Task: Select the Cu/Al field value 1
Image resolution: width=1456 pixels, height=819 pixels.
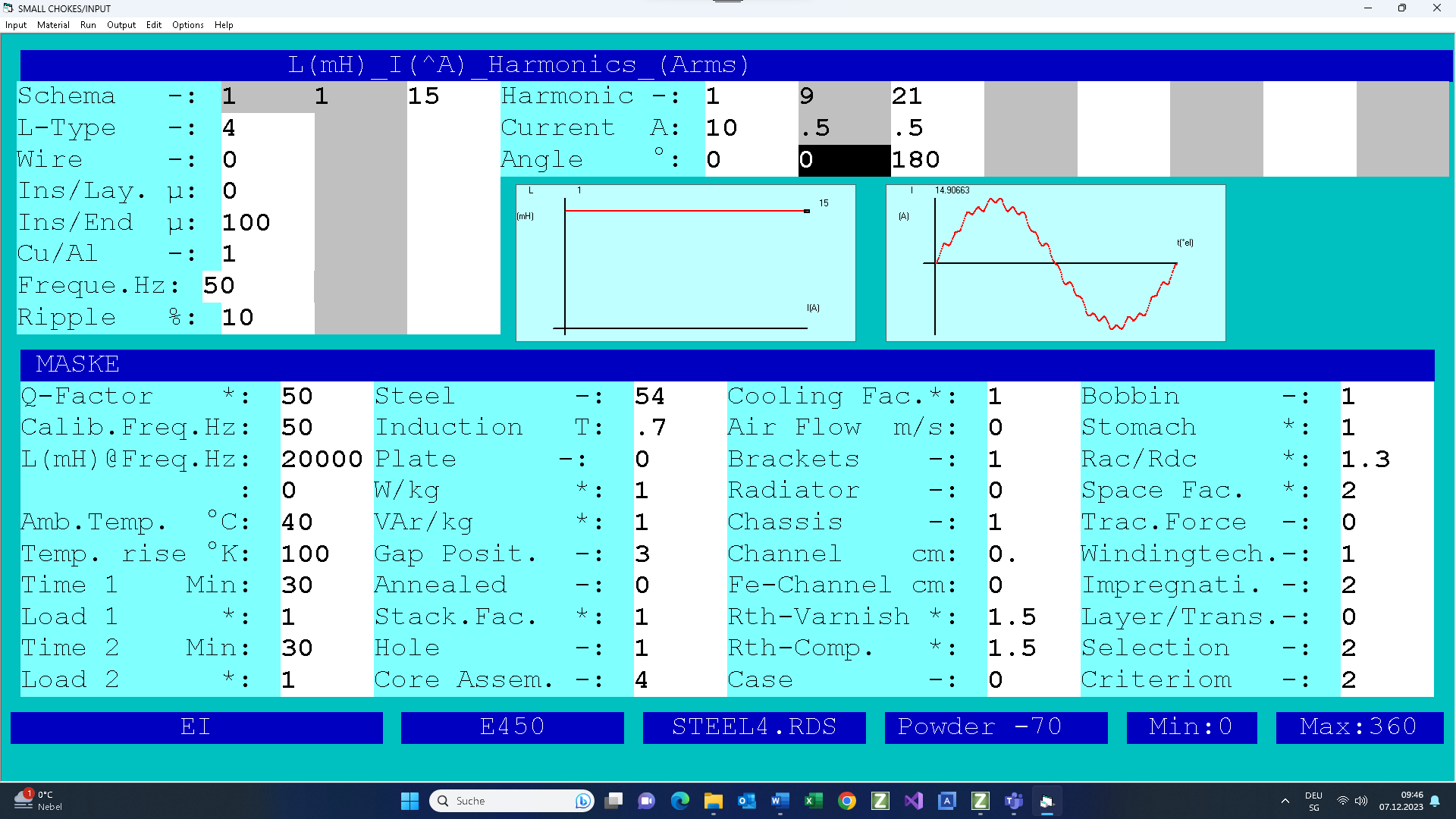Action: [x=268, y=254]
